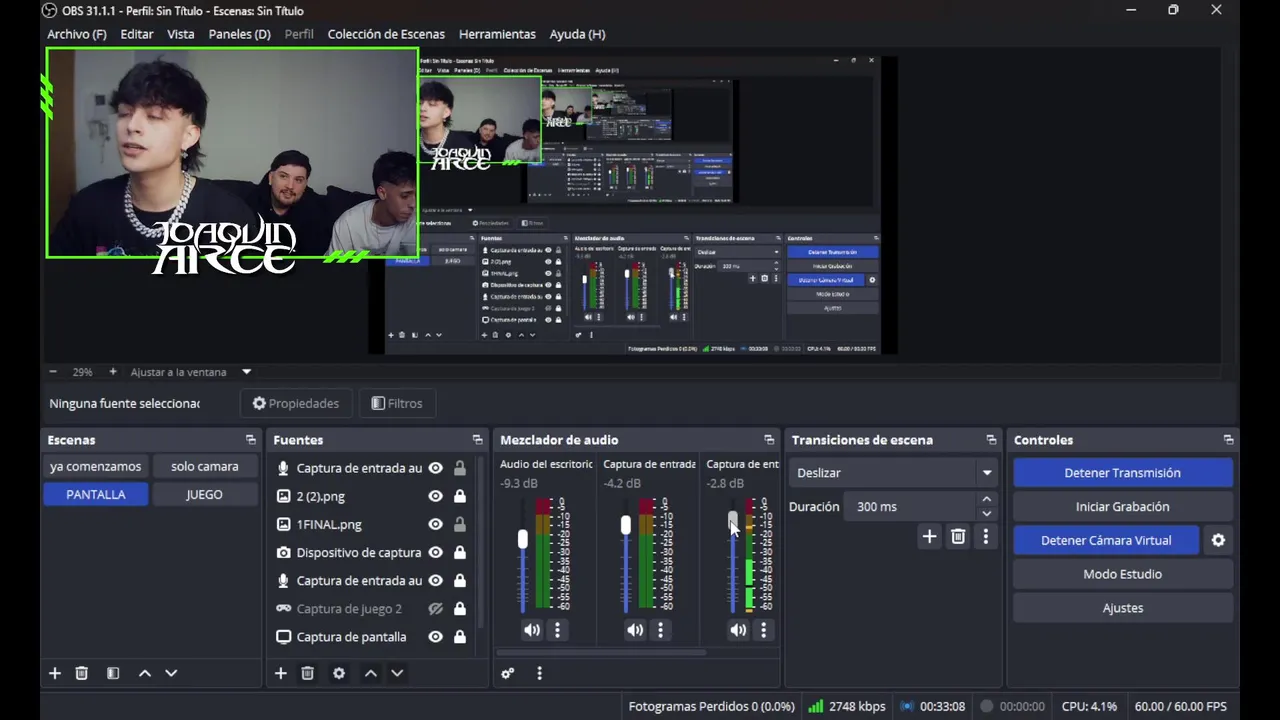
Task: Hide Dispositivo de captura source
Action: tap(436, 552)
